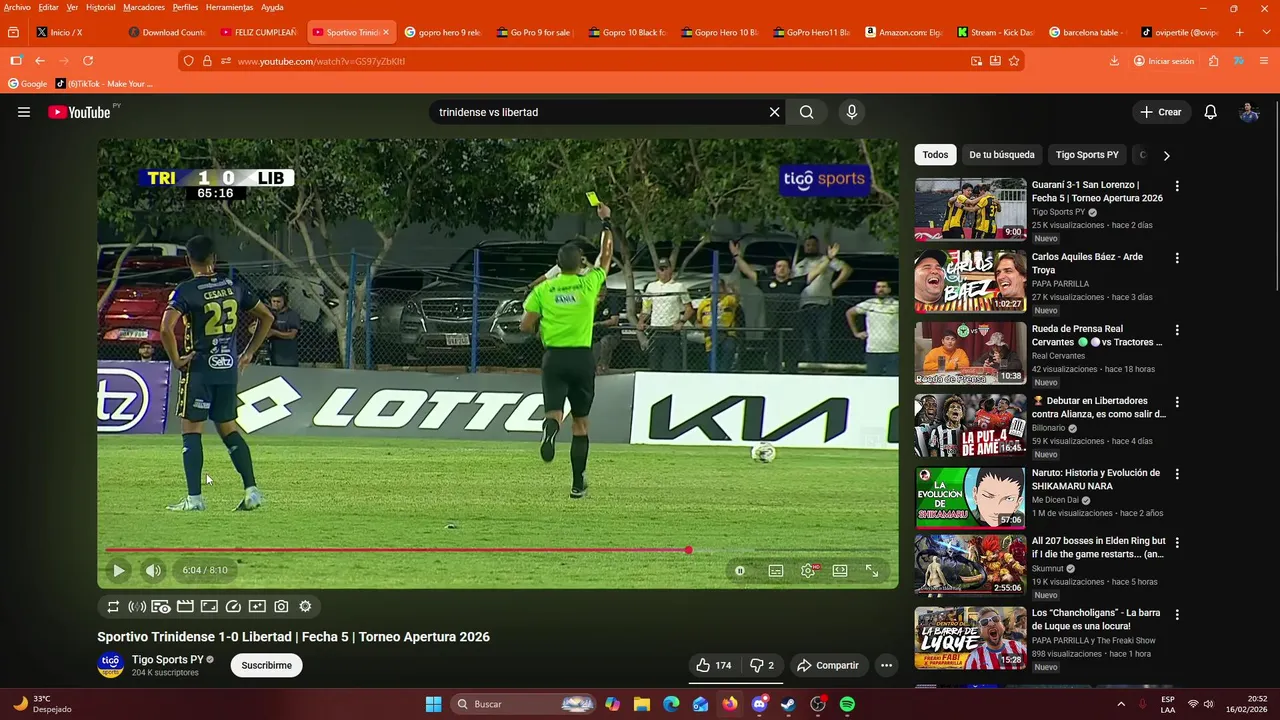Open the Herramientas menu
The image size is (1280, 720).
coord(229,7)
